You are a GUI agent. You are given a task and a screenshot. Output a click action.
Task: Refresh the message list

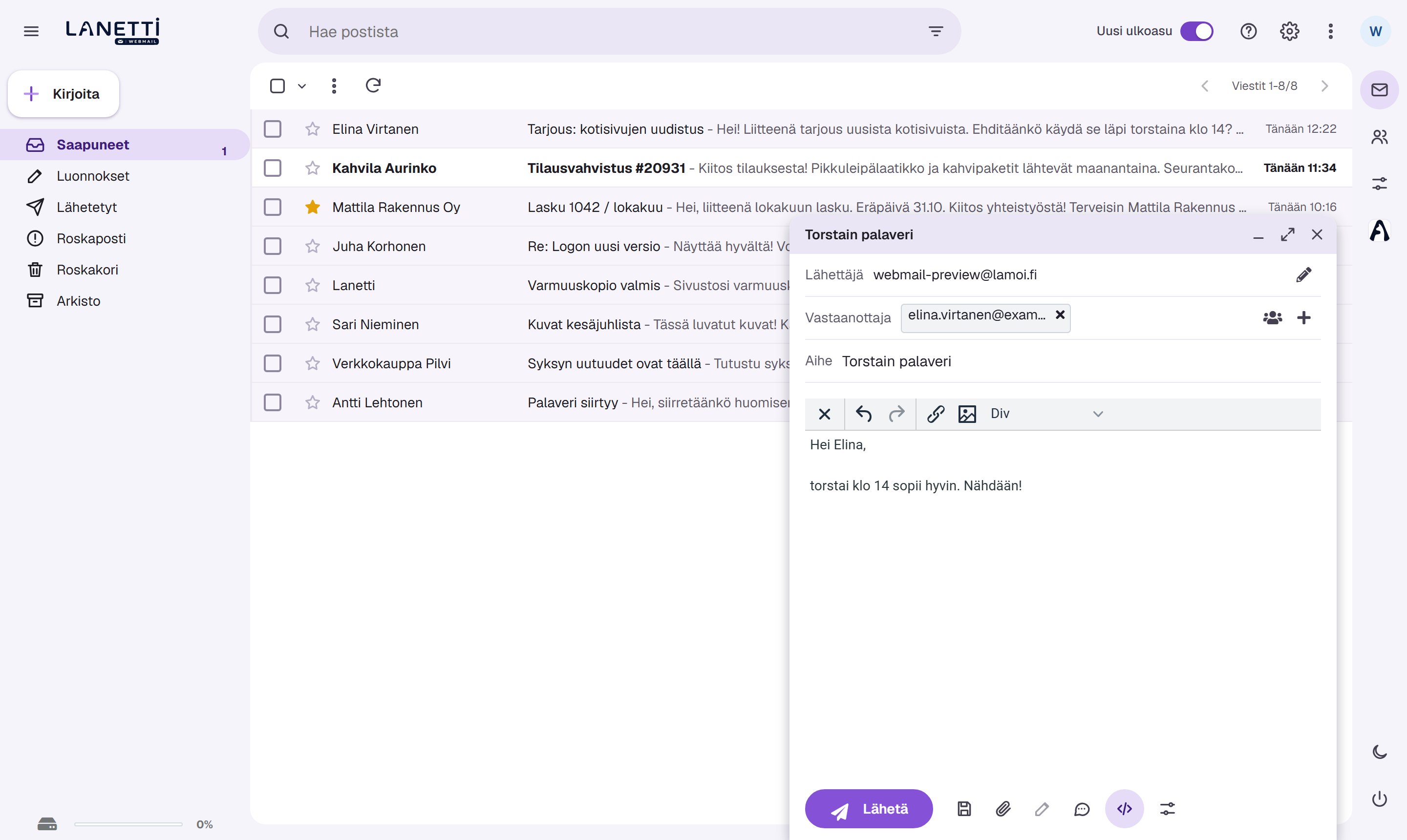pos(373,85)
